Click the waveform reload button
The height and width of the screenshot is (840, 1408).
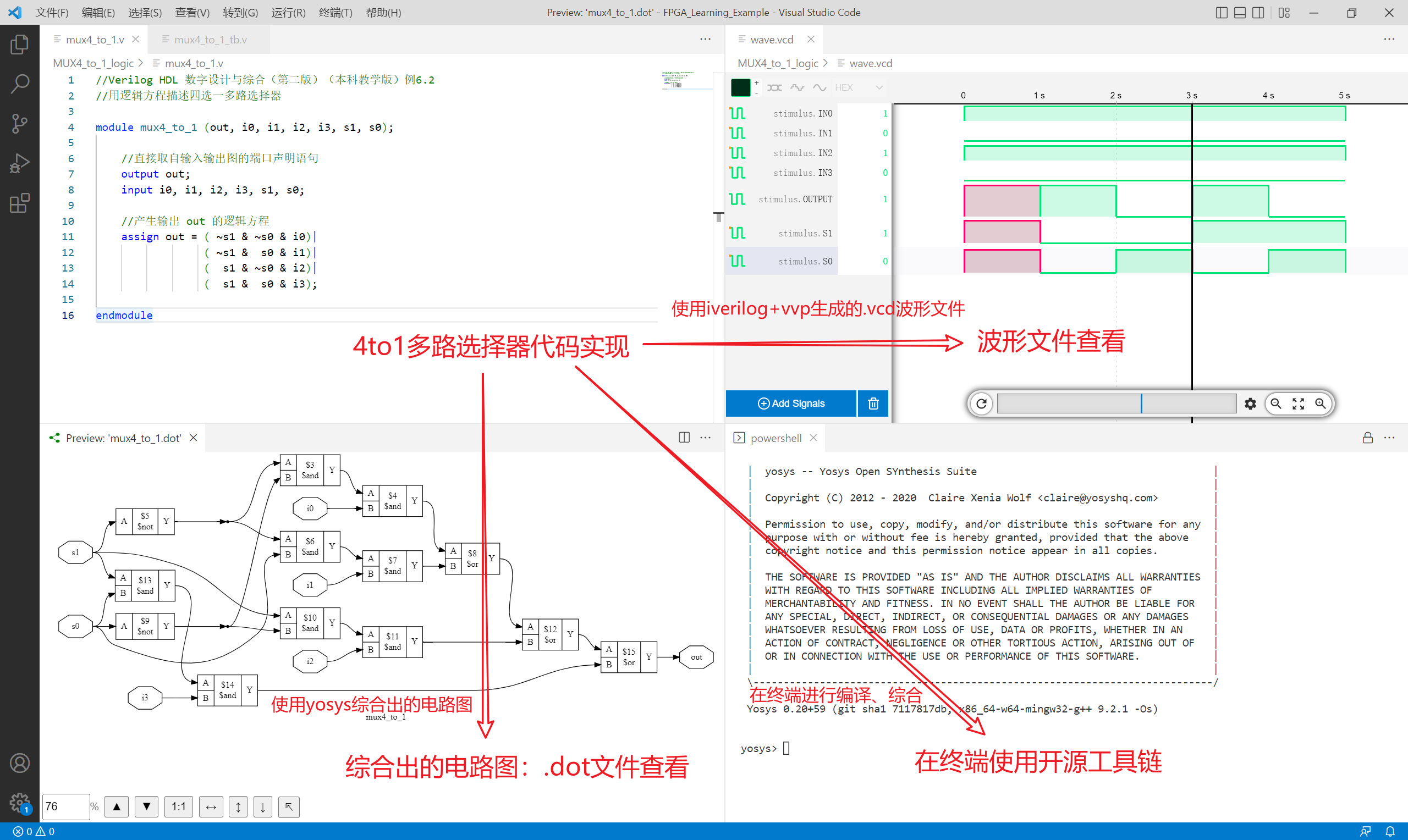click(982, 404)
